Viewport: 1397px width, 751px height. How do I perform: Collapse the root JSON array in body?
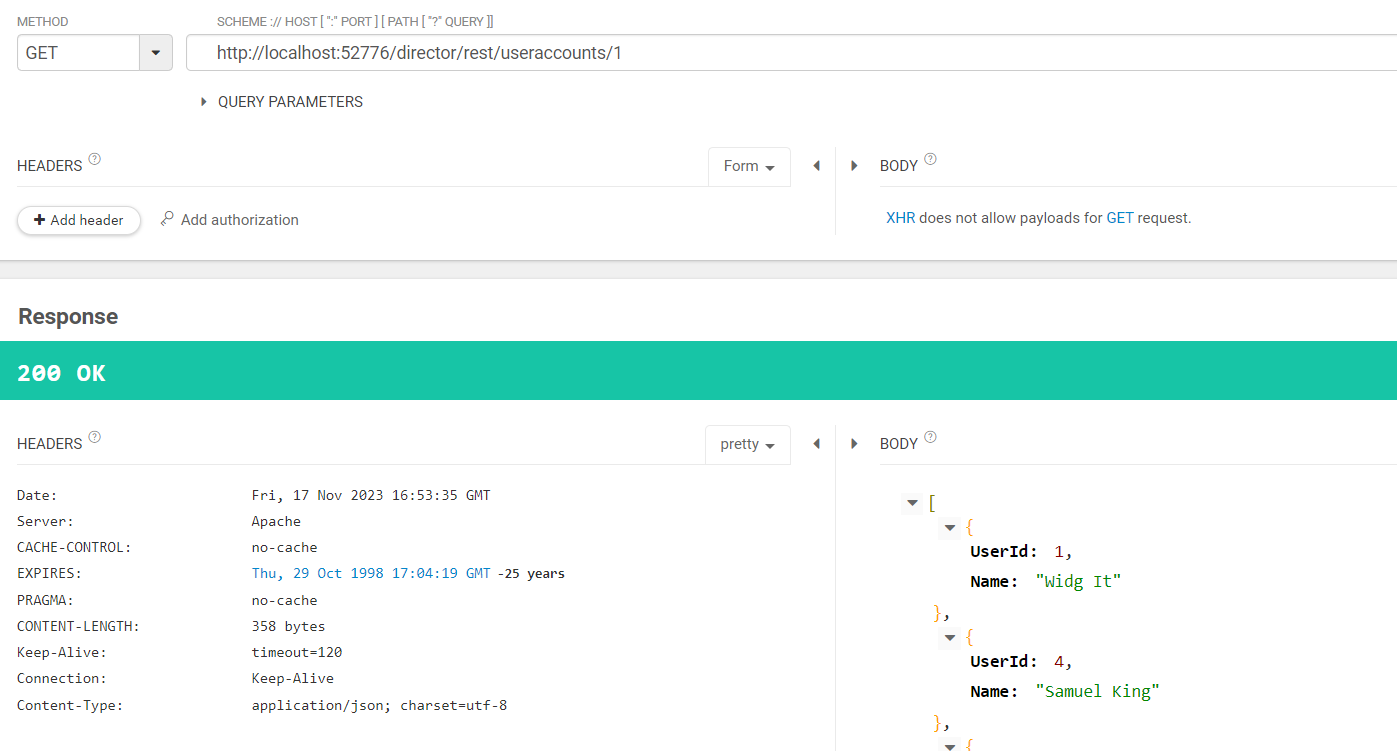click(x=911, y=503)
